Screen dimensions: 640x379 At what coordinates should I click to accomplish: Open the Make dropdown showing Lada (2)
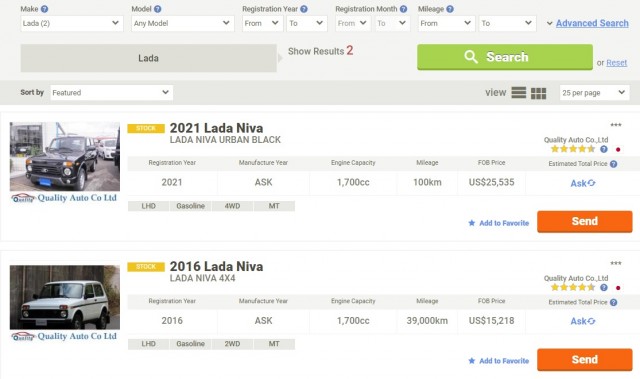pyautogui.click(x=71, y=23)
